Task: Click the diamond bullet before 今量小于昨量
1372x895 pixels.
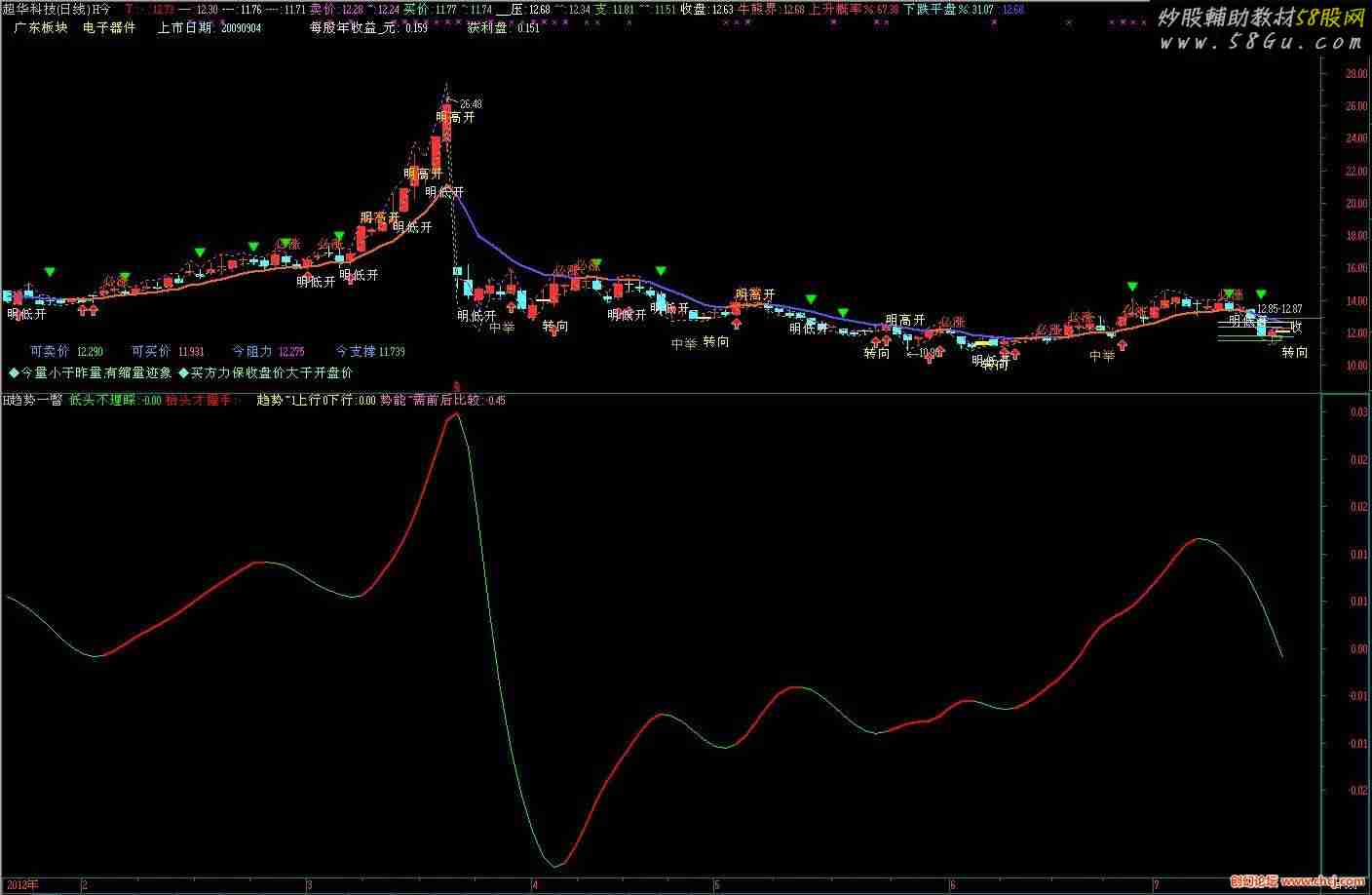Action: [x=14, y=372]
